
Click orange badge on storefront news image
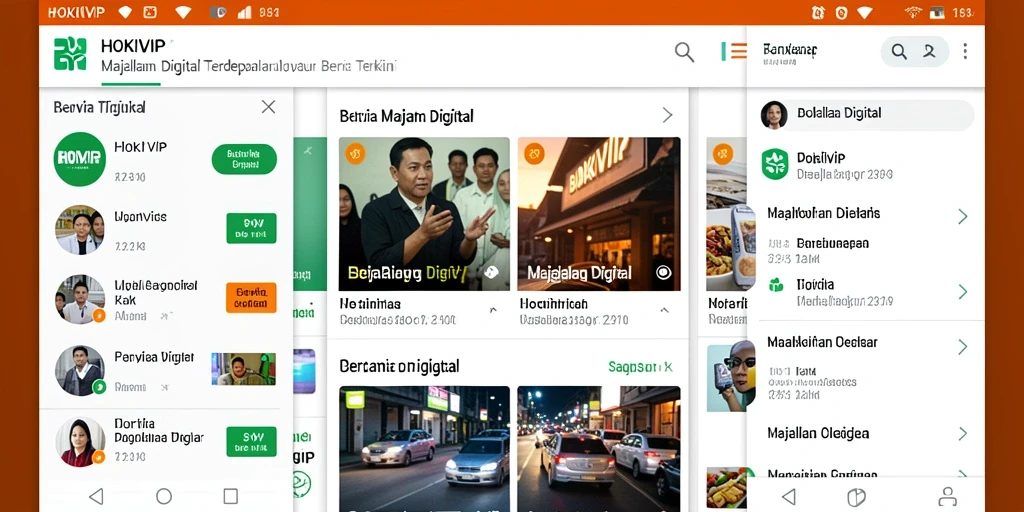pos(534,154)
